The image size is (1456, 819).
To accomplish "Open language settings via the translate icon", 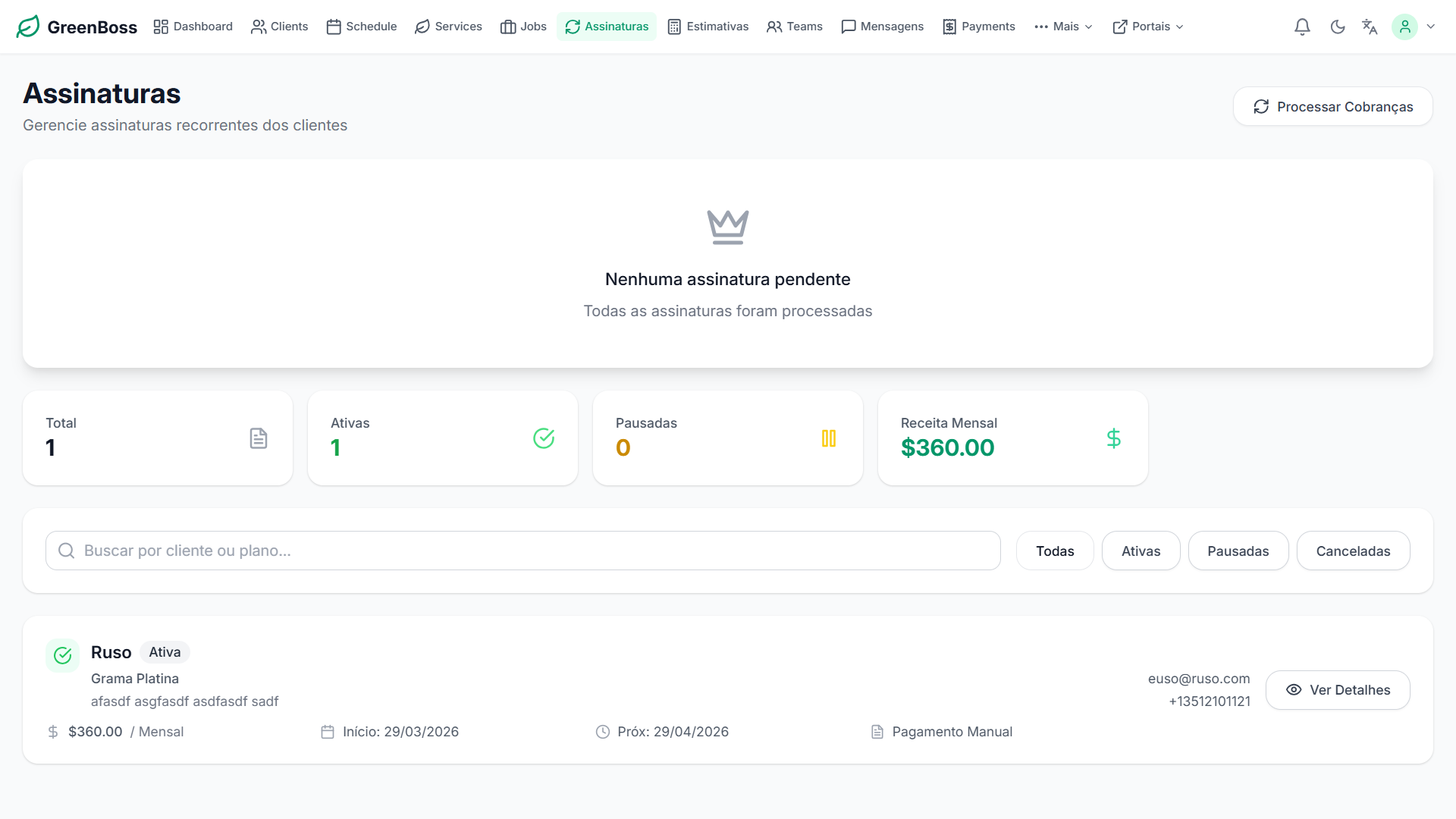I will pyautogui.click(x=1370, y=27).
